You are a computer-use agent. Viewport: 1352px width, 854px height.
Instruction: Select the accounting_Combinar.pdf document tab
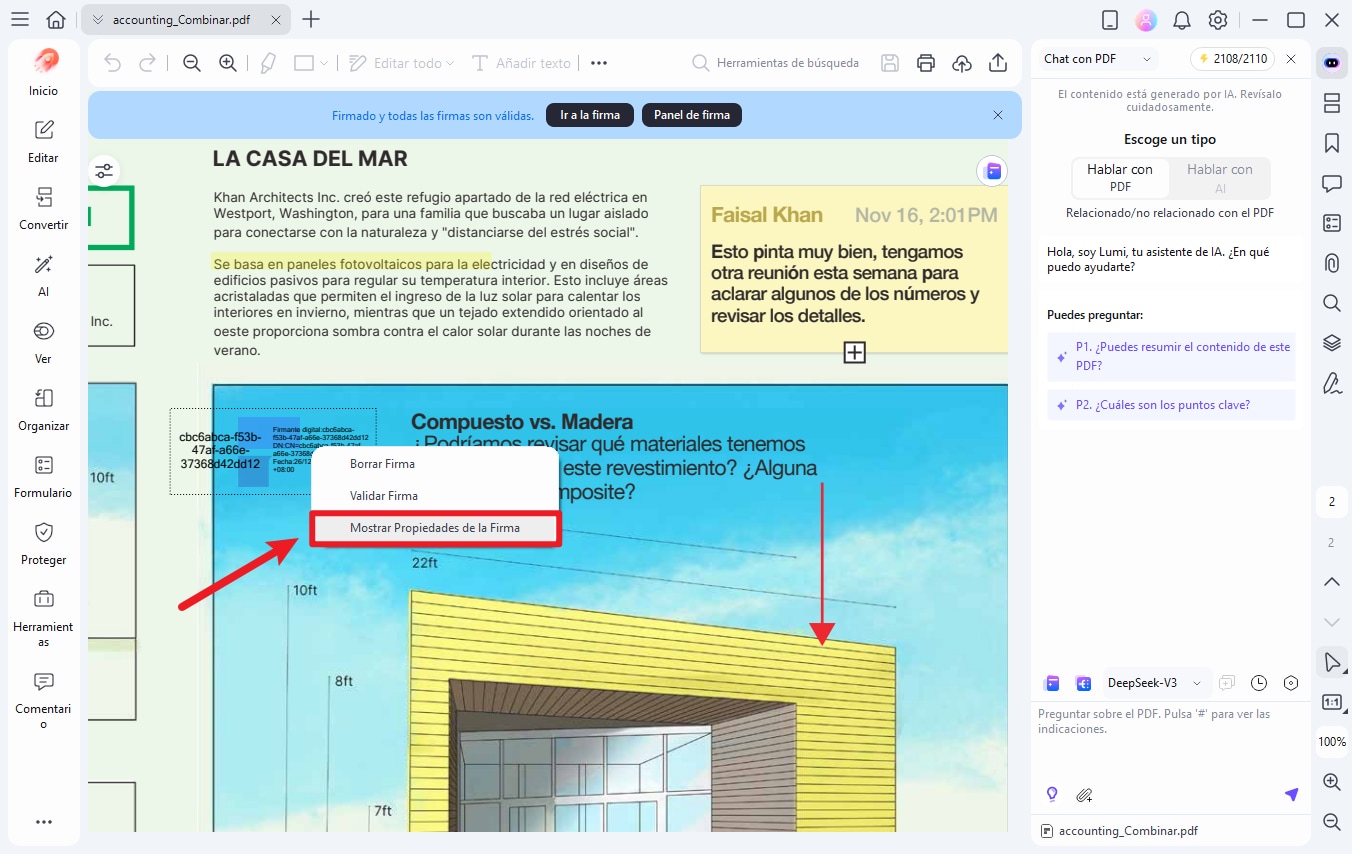point(185,18)
